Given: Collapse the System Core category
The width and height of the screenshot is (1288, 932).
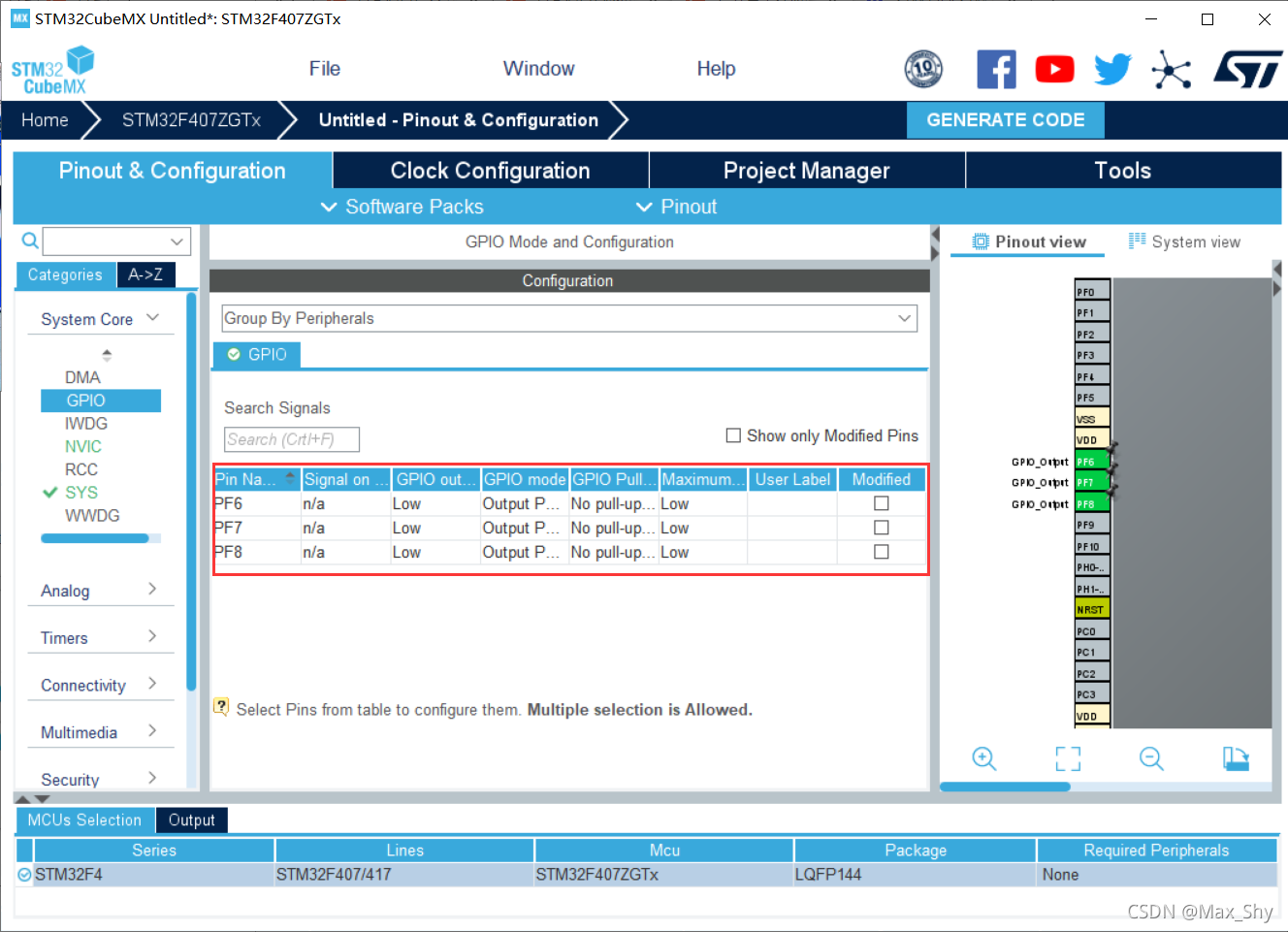Looking at the screenshot, I should [x=100, y=319].
